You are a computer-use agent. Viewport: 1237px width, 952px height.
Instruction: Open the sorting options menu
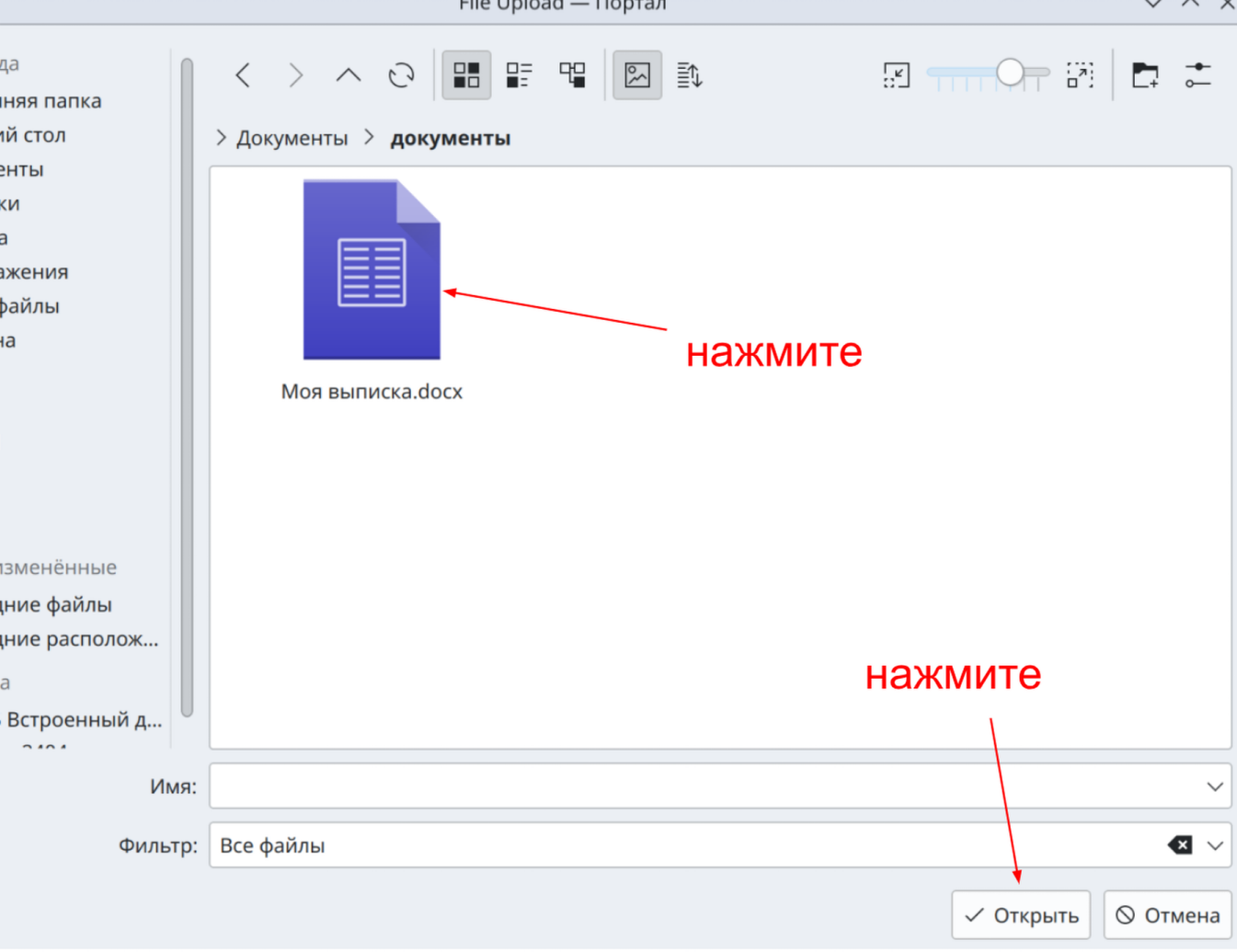pos(690,75)
